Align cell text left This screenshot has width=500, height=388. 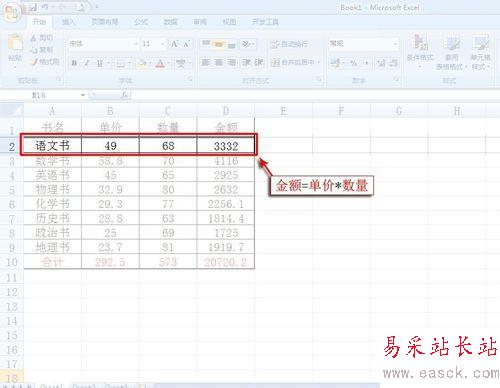coord(206,62)
